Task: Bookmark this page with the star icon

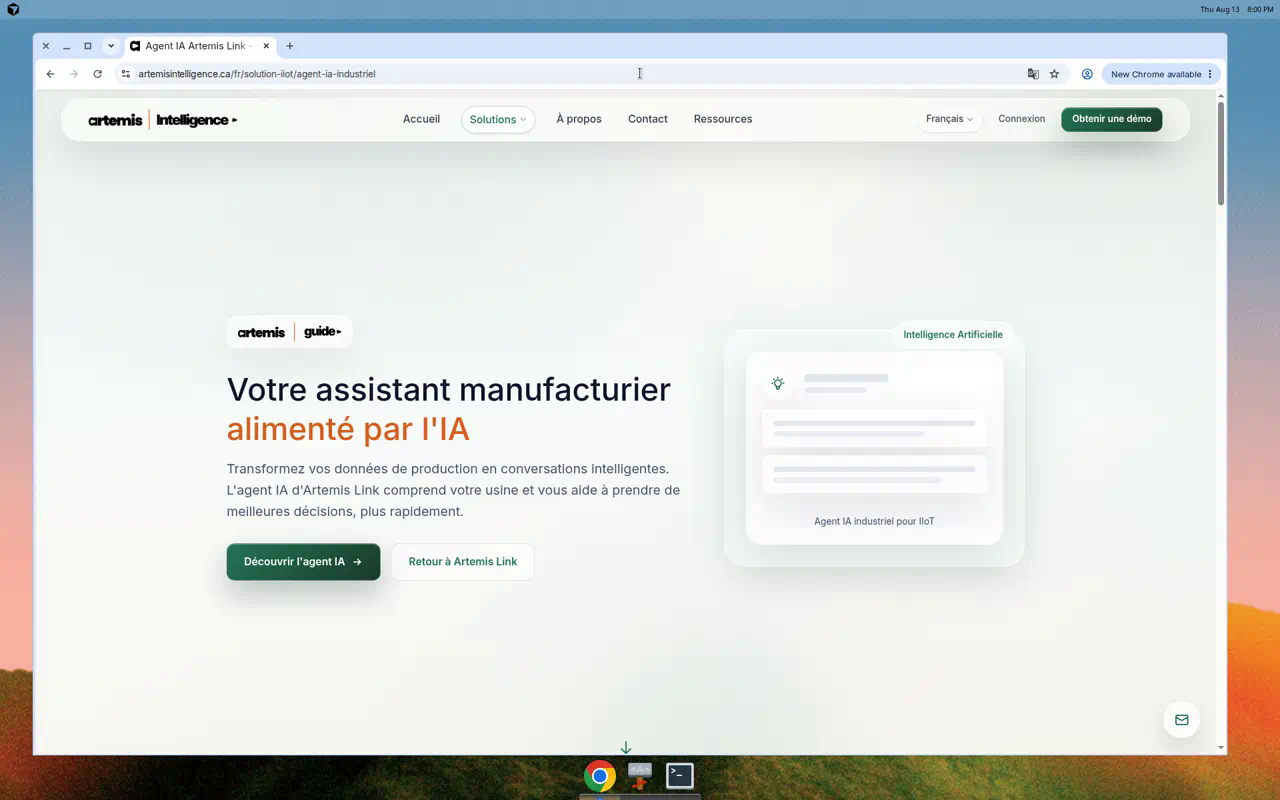Action: 1054,74
